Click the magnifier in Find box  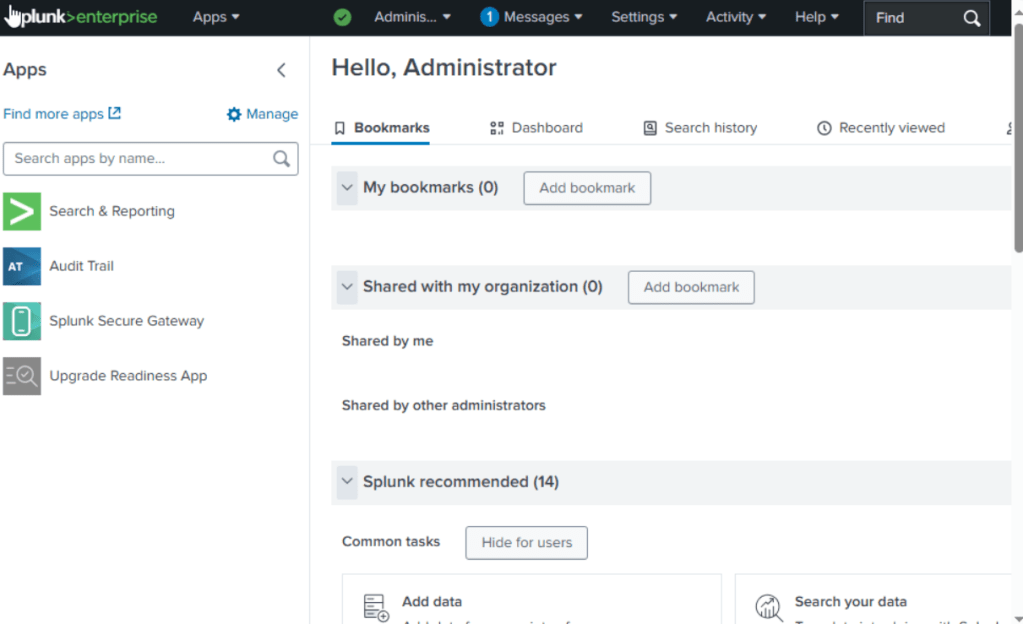[971, 18]
